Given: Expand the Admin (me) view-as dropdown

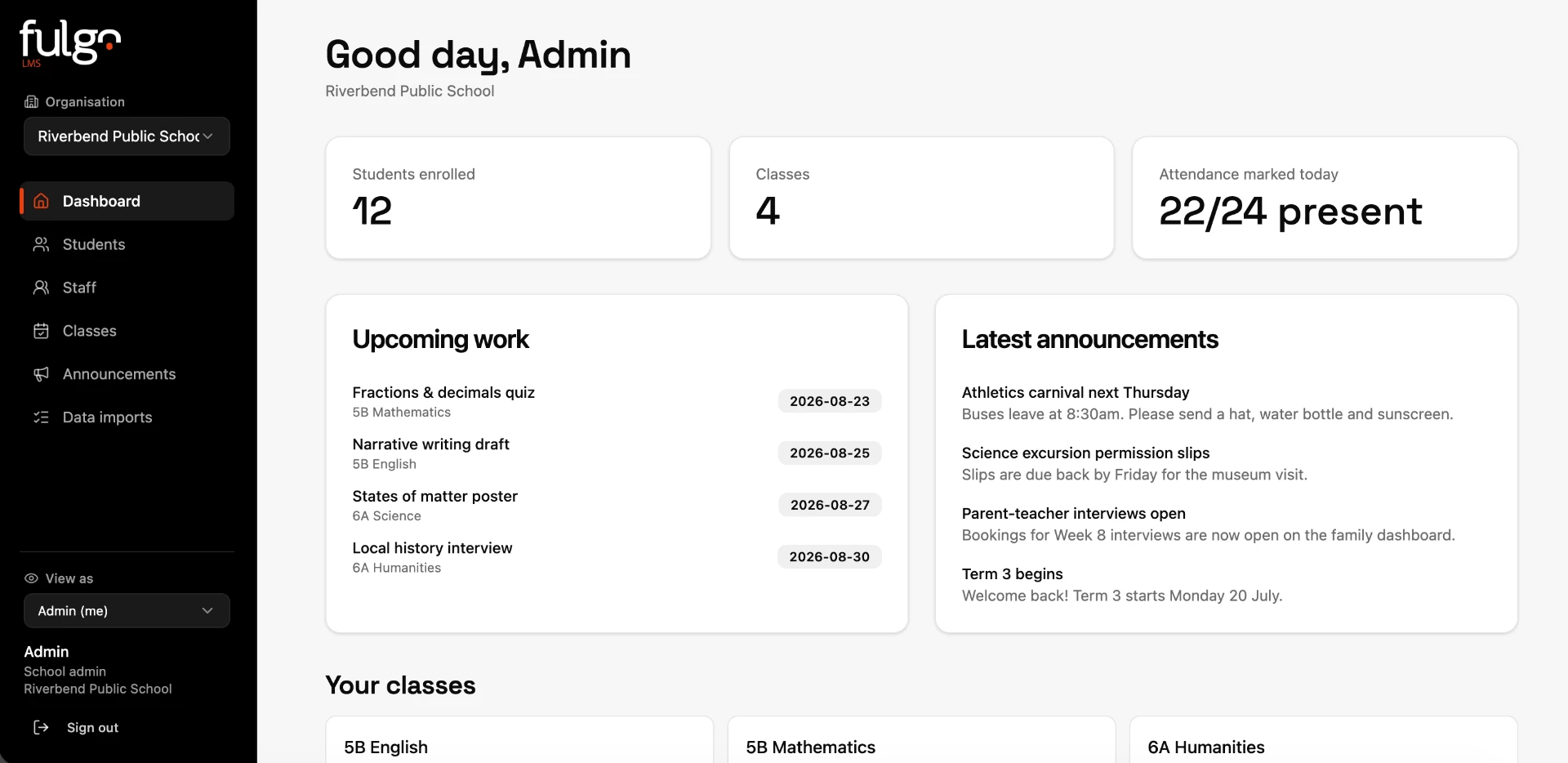Looking at the screenshot, I should pyautogui.click(x=127, y=611).
